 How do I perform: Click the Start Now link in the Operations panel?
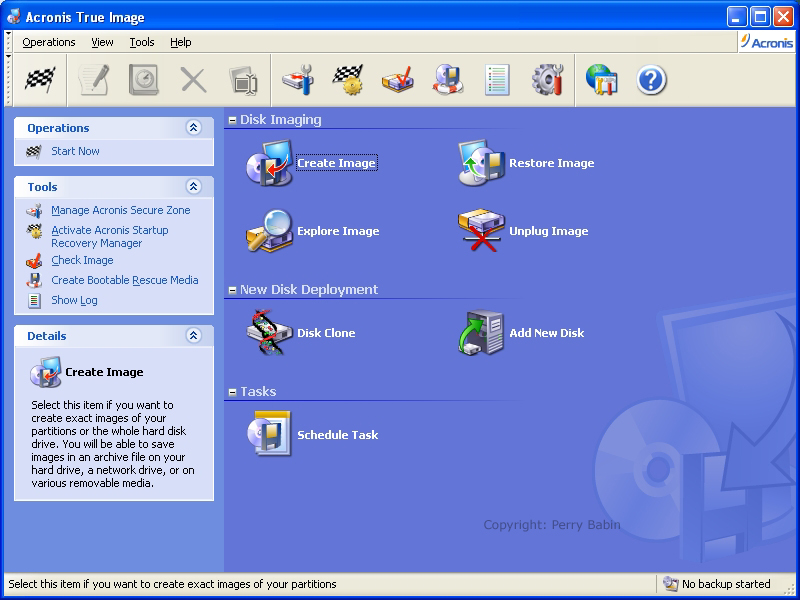pos(75,151)
